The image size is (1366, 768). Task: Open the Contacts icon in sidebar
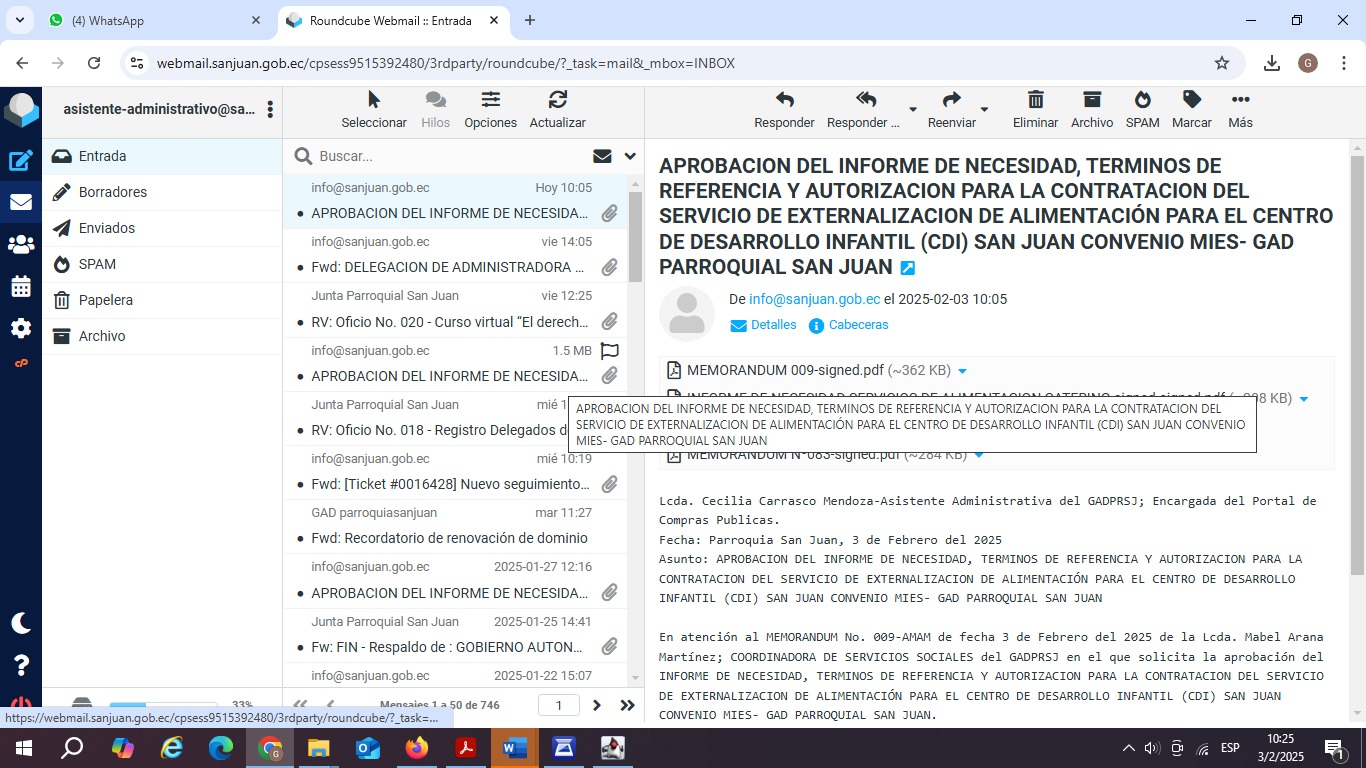pos(21,244)
